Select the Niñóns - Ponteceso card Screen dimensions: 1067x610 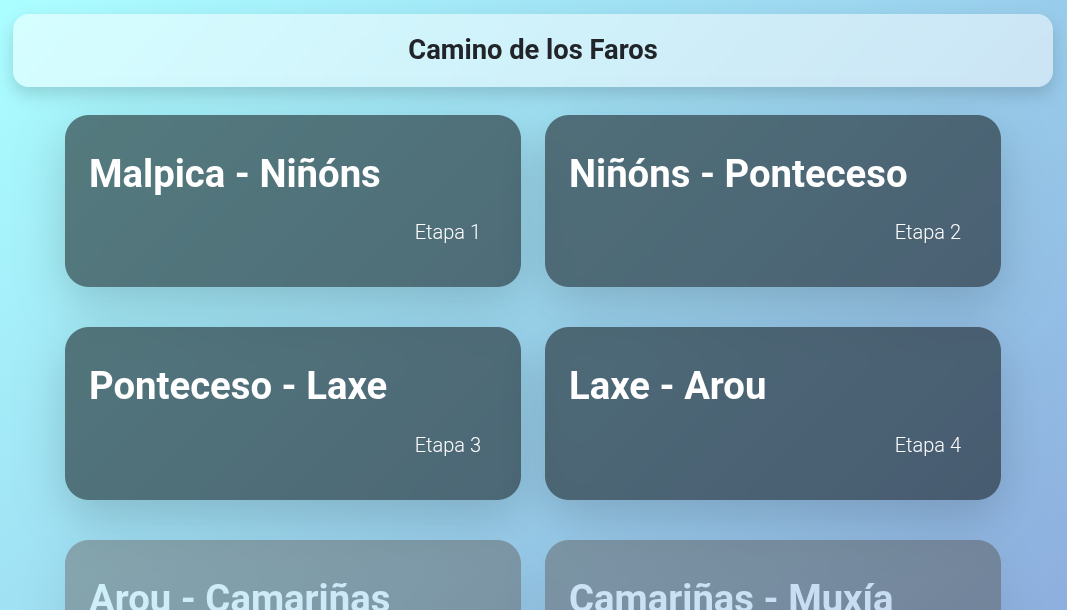point(772,200)
